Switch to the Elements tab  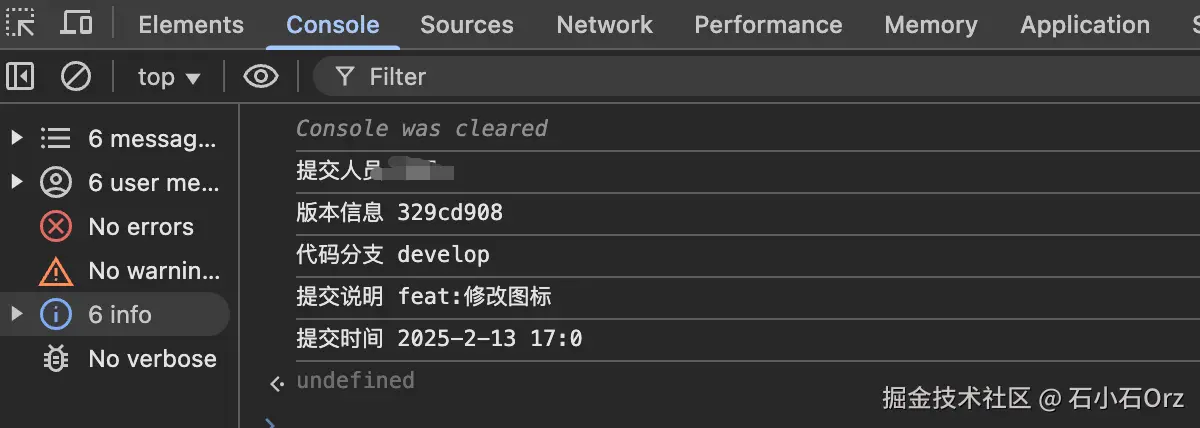click(191, 25)
